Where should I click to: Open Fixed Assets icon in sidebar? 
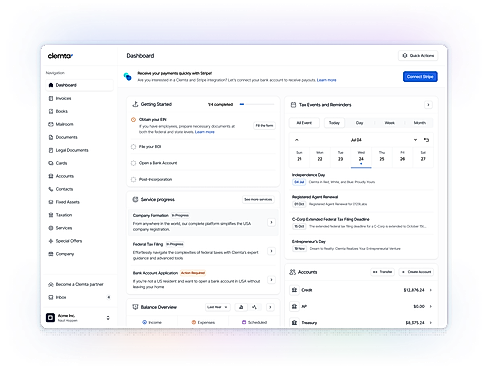(51, 202)
